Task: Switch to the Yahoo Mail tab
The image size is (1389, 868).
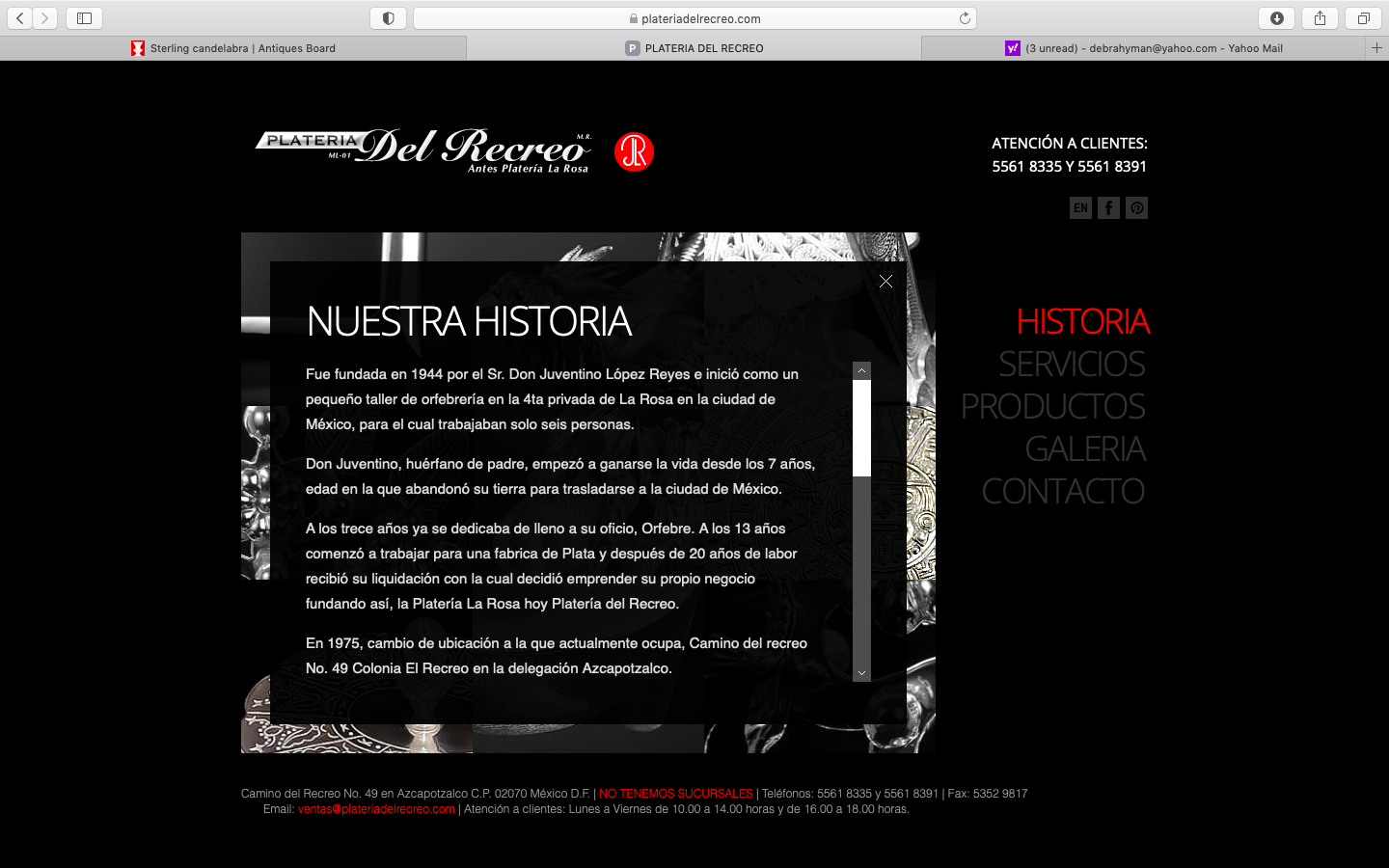Action: tap(1148, 47)
